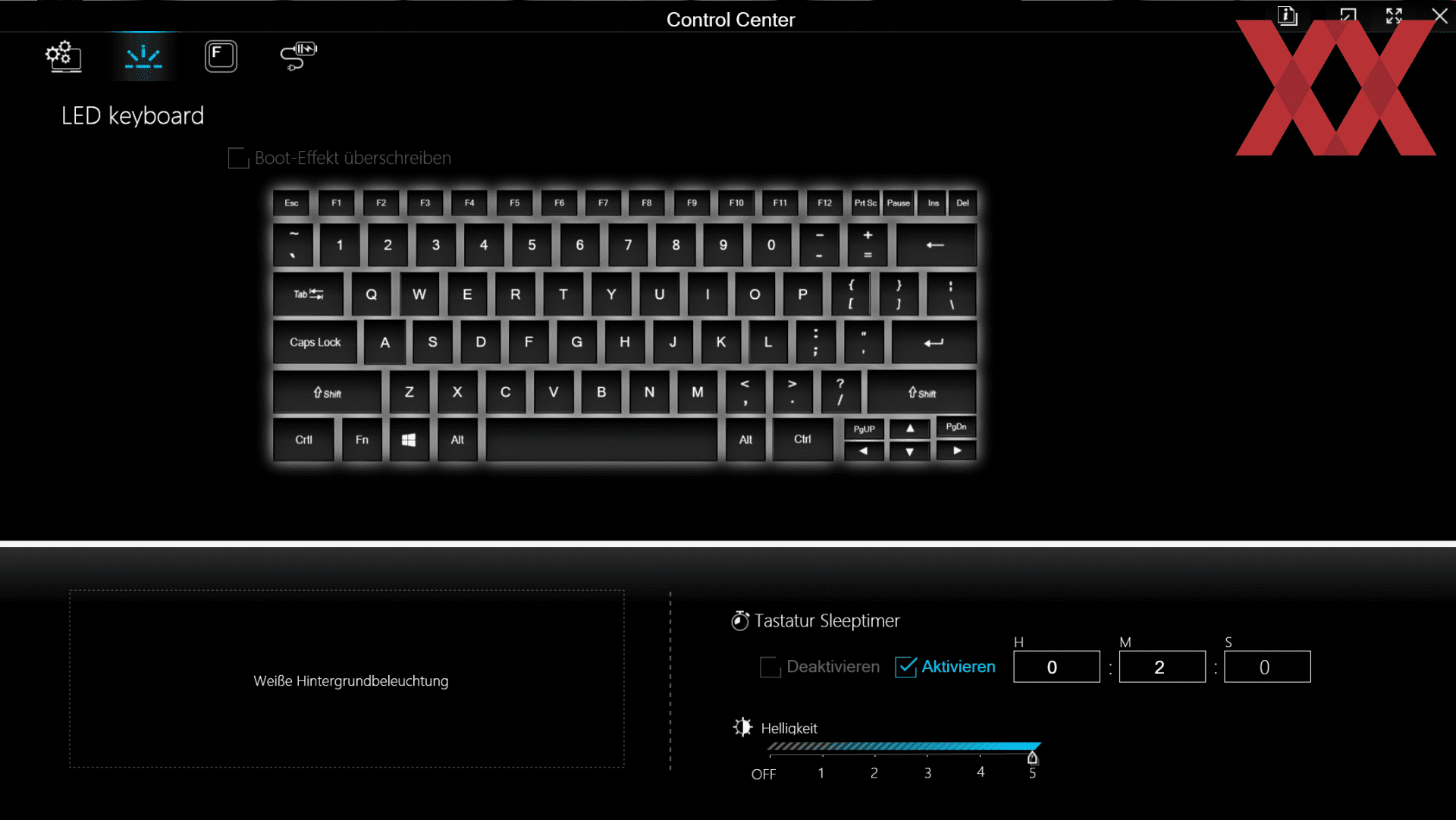Screen dimensions: 1456x820
Task: Open the system settings gear tab
Action: coord(64,56)
